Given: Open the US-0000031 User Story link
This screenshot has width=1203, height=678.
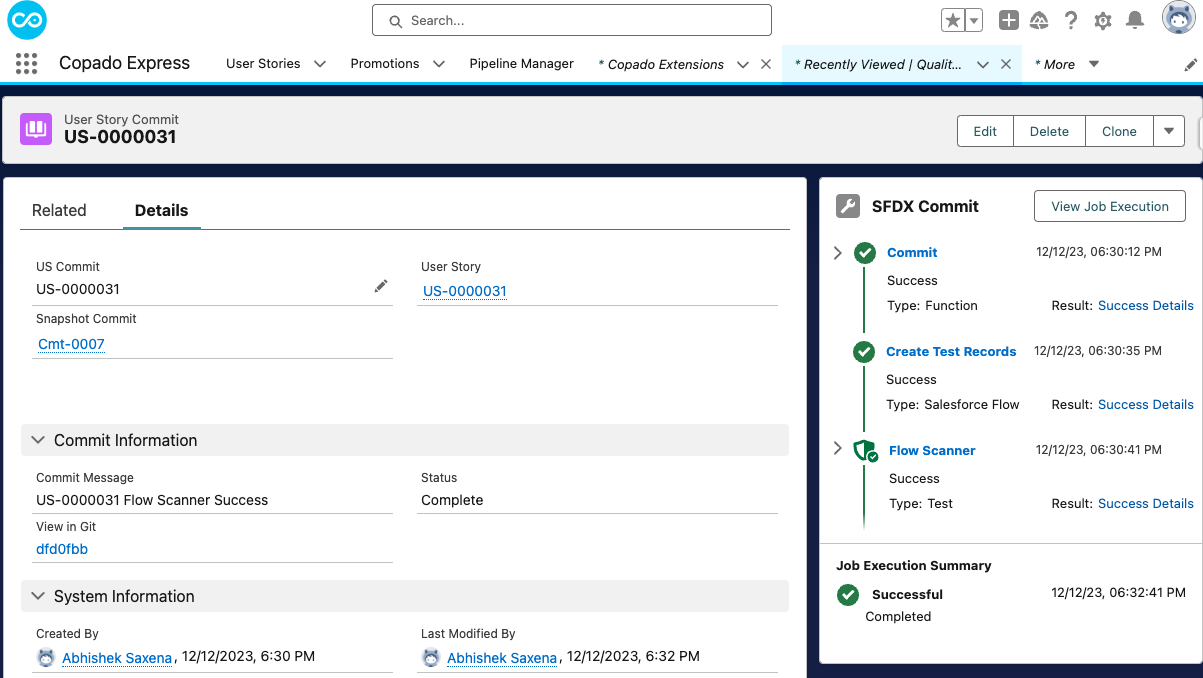Looking at the screenshot, I should [465, 291].
